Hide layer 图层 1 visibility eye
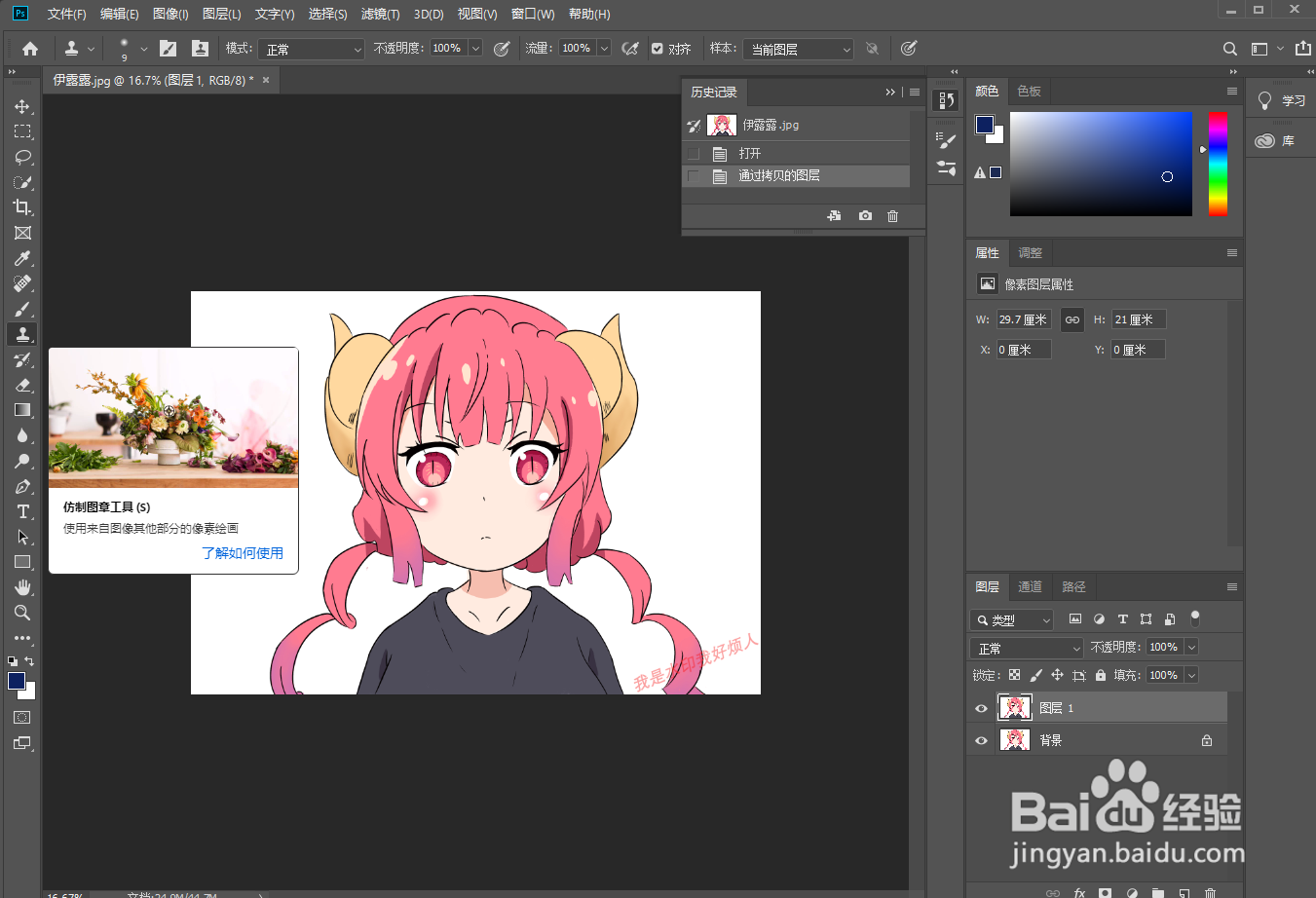Viewport: 1316px width, 898px height. 981,708
